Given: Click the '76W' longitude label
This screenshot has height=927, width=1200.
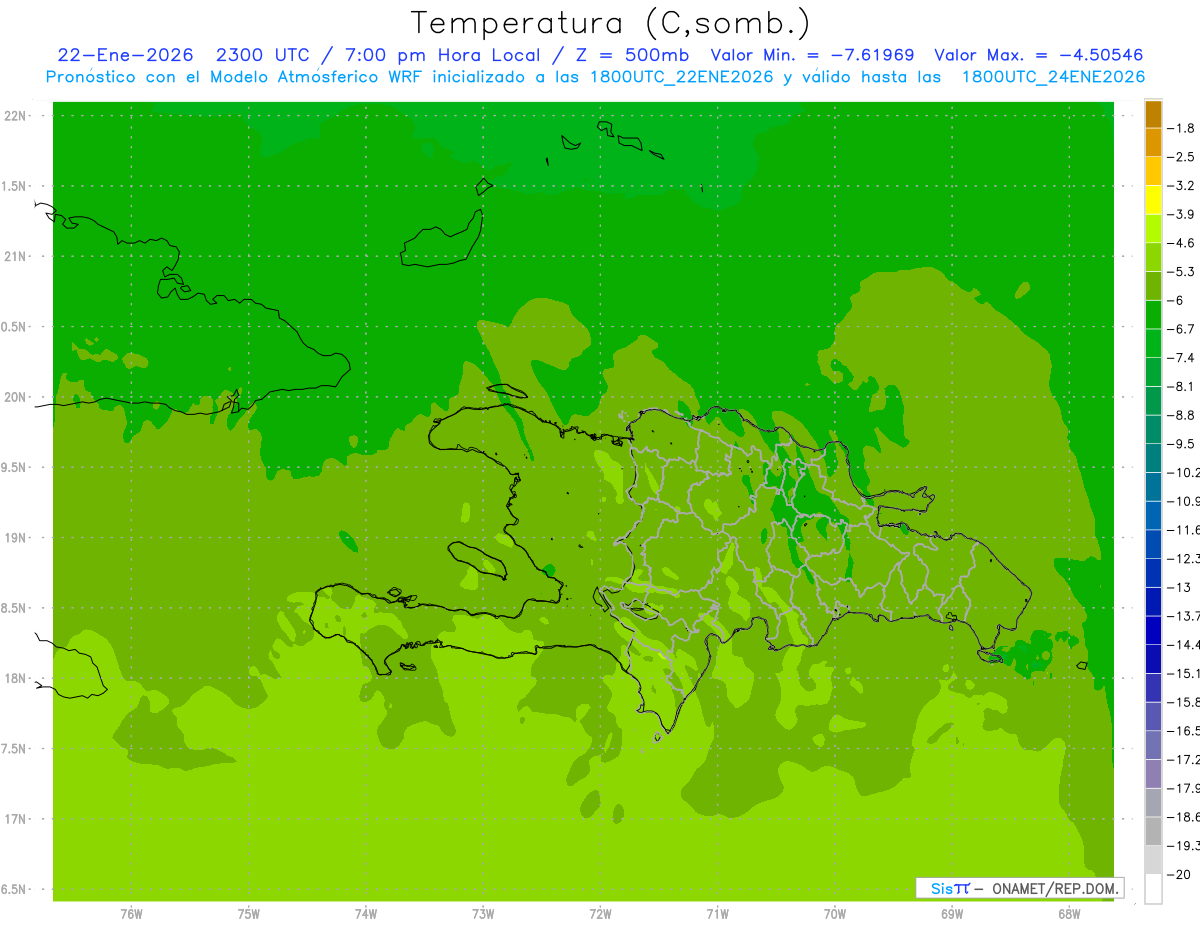Looking at the screenshot, I should [x=131, y=914].
